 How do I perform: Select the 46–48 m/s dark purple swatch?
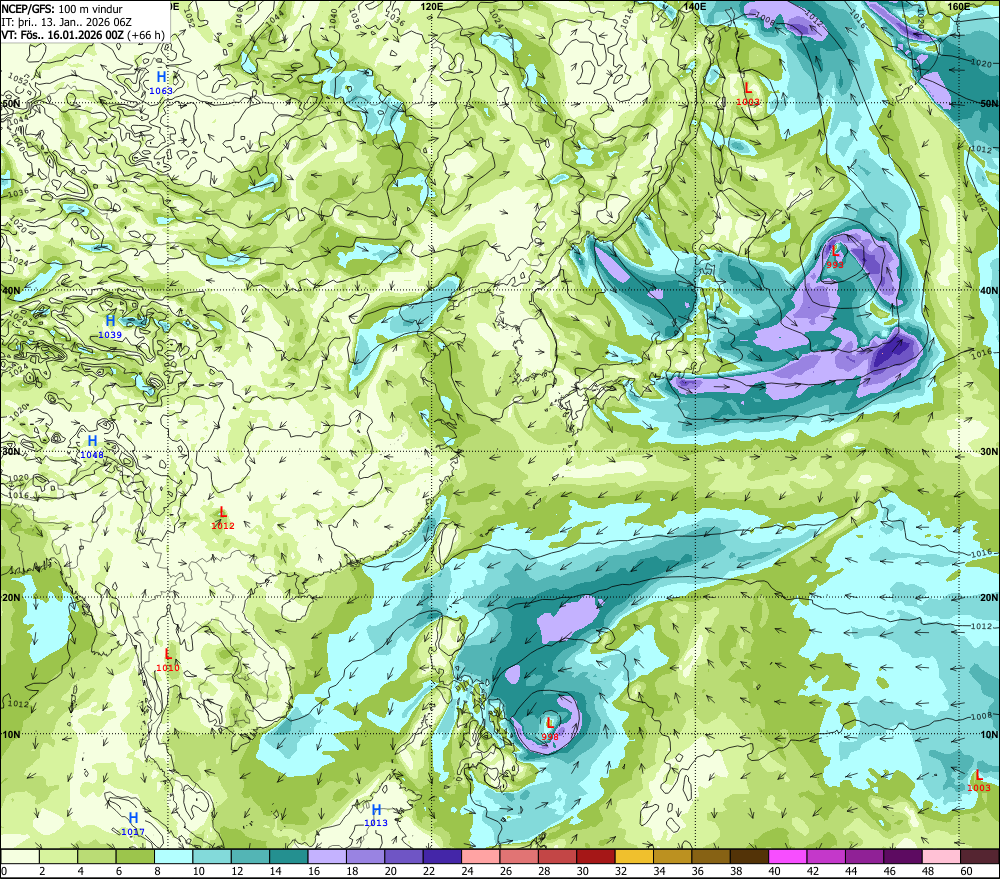[x=902, y=856]
